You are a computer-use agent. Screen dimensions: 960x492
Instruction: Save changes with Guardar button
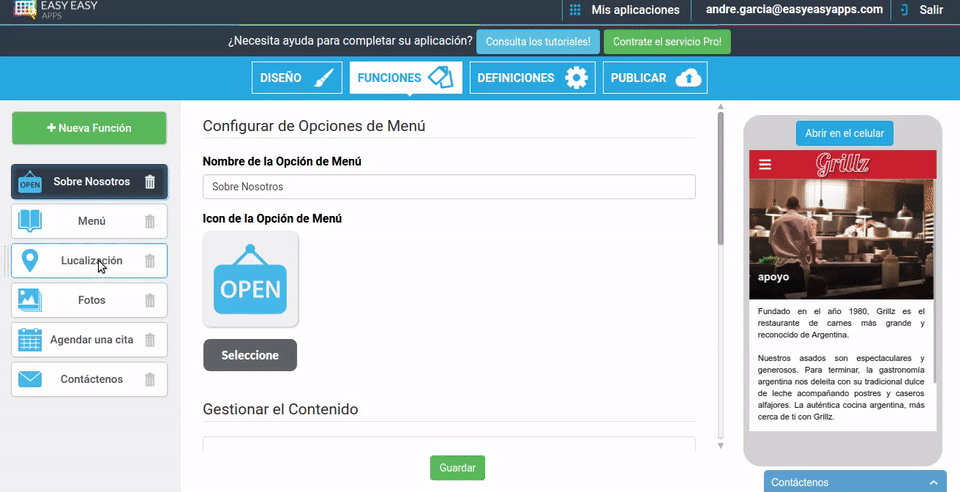click(457, 468)
